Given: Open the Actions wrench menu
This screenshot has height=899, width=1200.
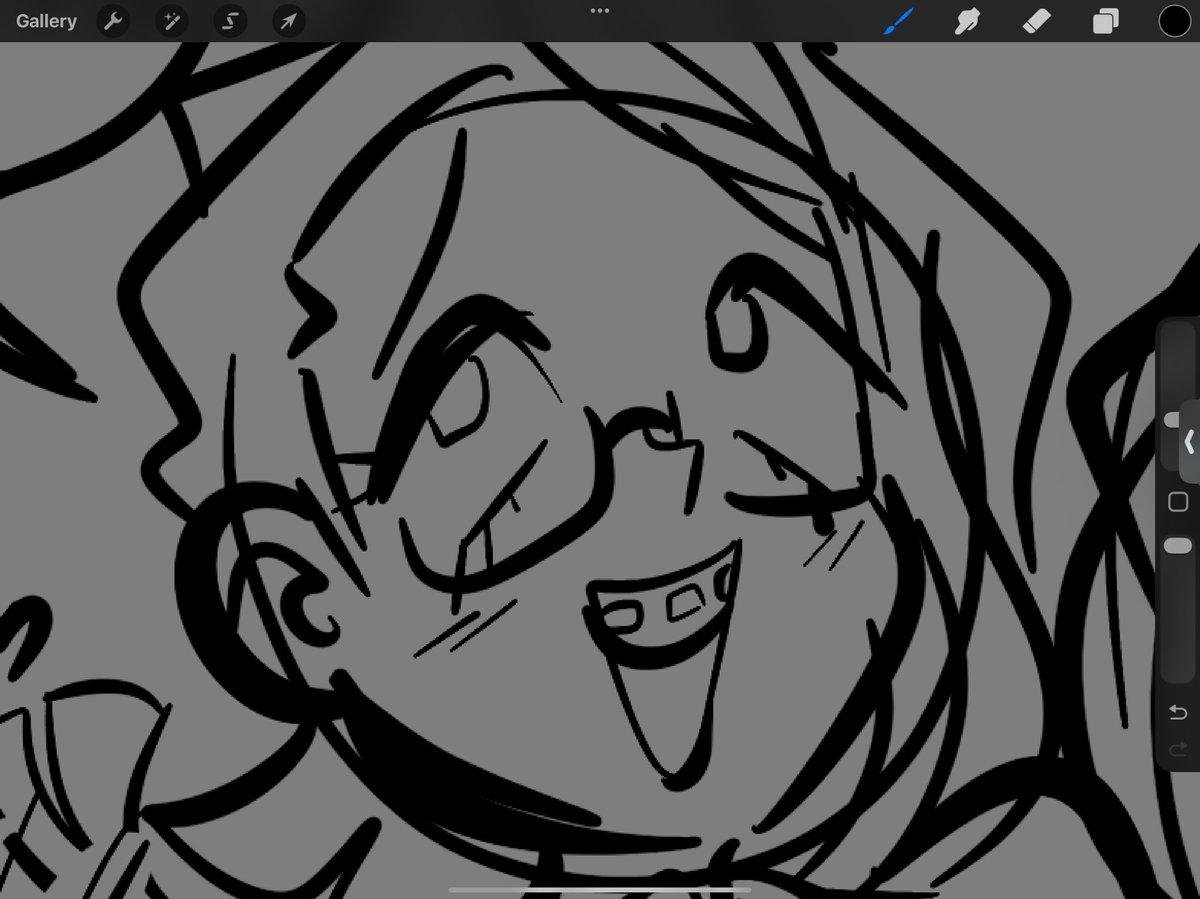Looking at the screenshot, I should pyautogui.click(x=113, y=21).
